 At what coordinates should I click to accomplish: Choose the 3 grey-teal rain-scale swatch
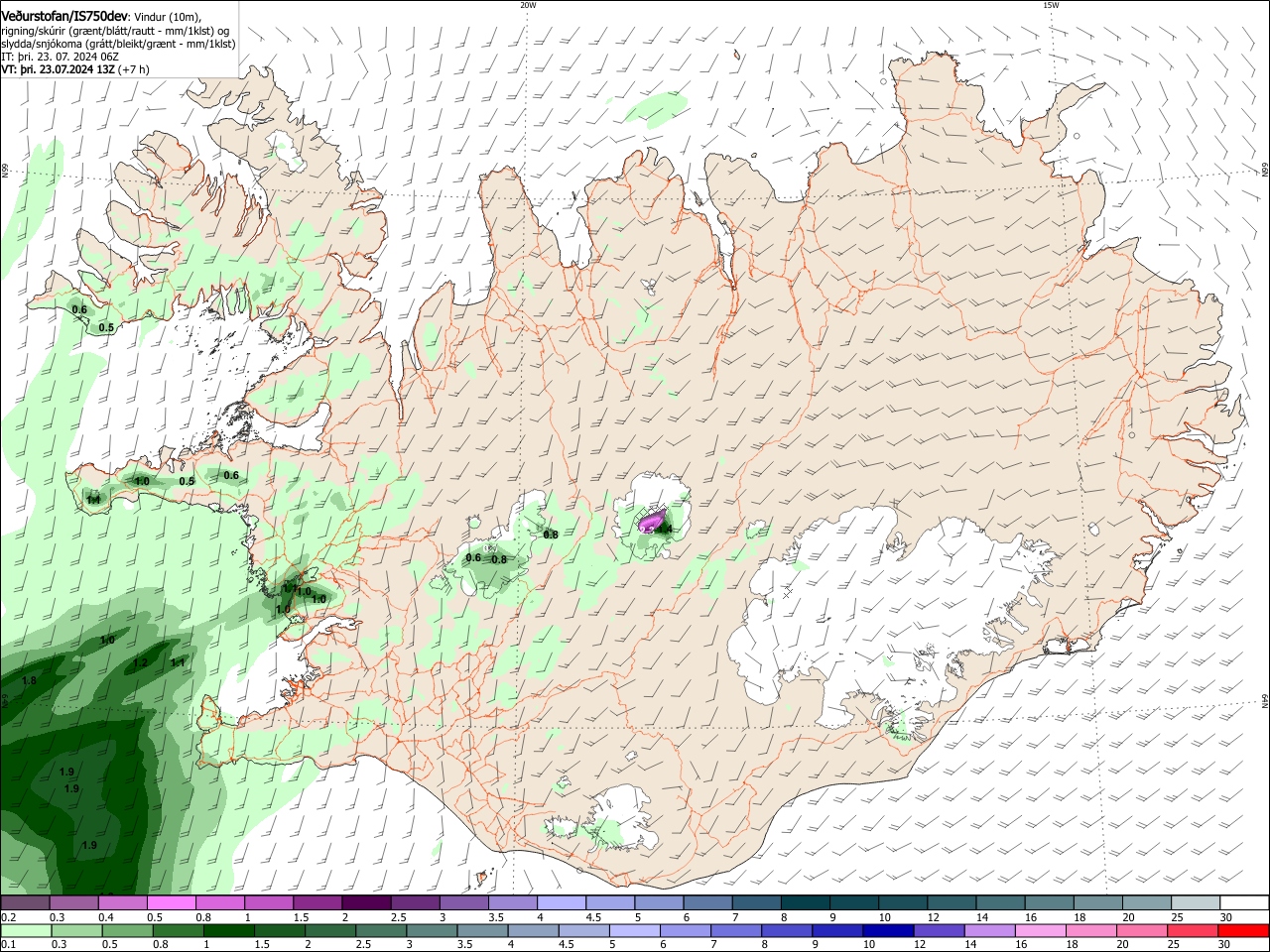click(x=432, y=931)
